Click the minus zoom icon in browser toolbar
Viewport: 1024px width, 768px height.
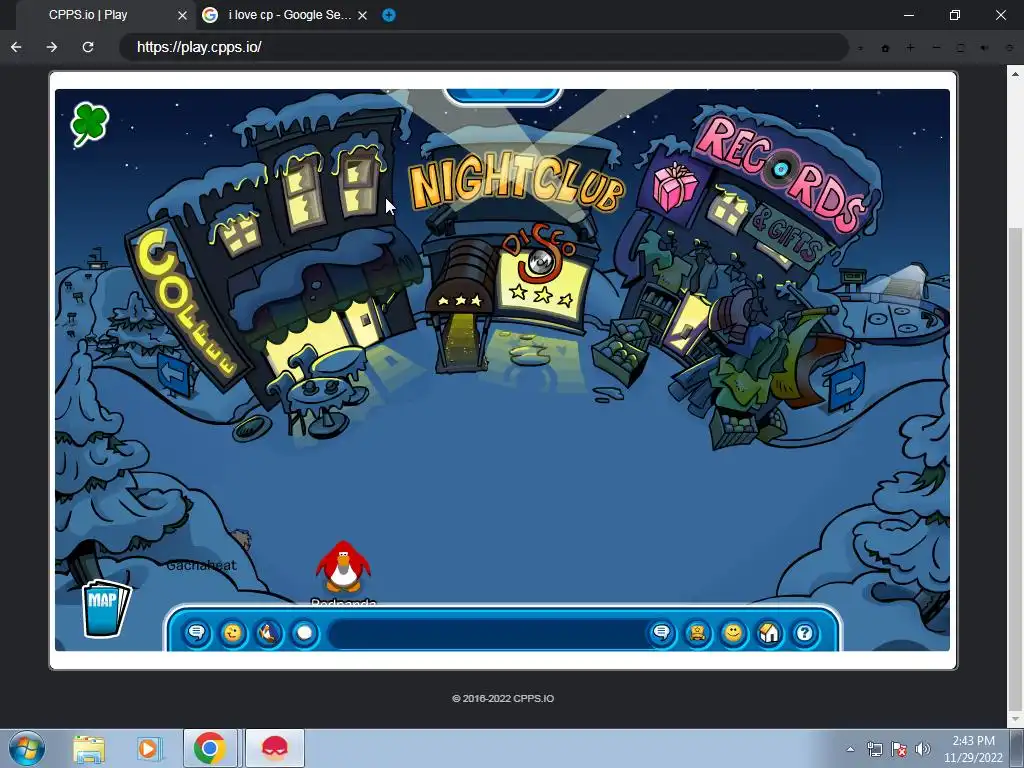tap(936, 48)
